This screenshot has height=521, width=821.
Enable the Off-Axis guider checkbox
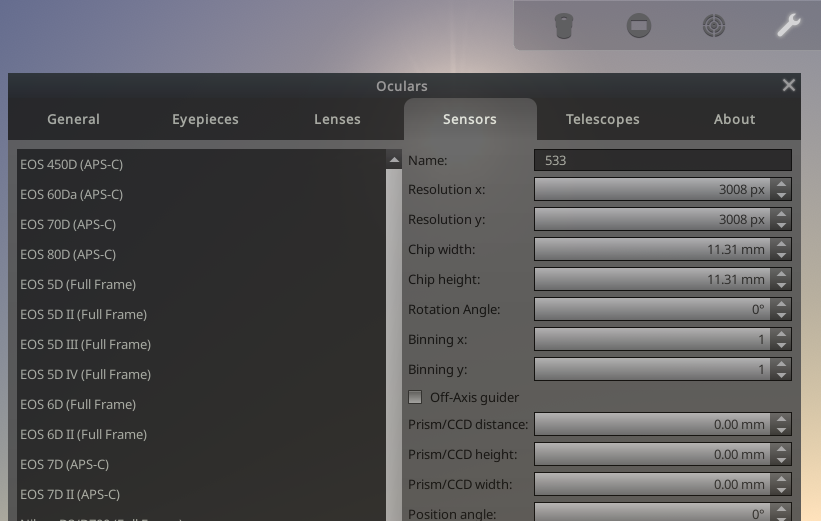(415, 397)
